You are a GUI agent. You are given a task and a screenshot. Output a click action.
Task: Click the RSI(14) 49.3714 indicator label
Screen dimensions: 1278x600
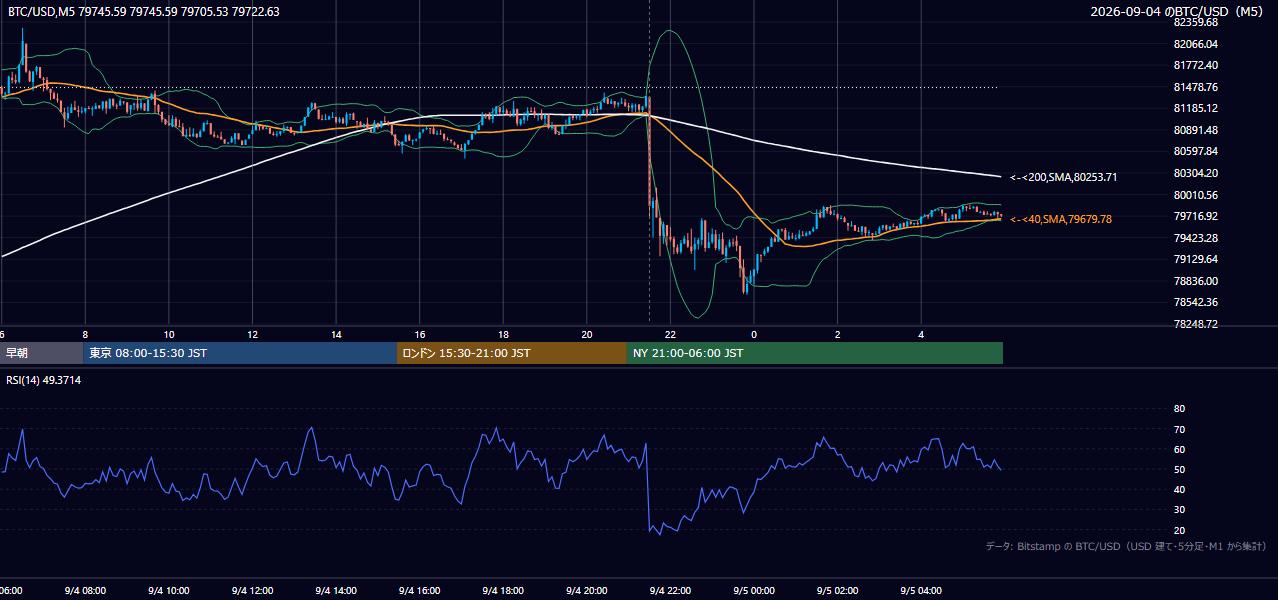(45, 380)
